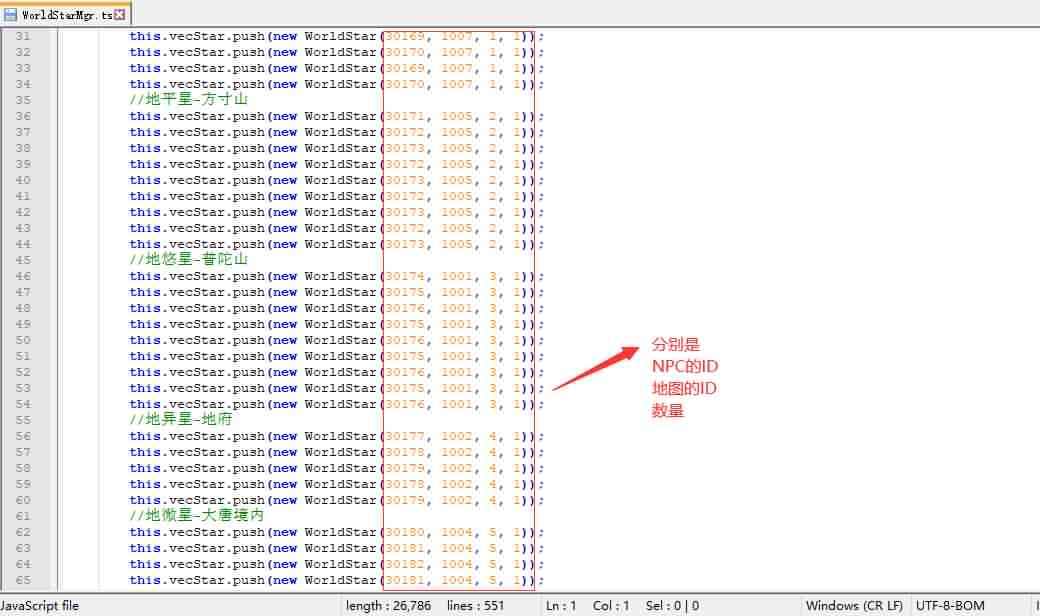The height and width of the screenshot is (616, 1040).
Task: Click the red annotation text NPC的ID
Action: [x=685, y=366]
